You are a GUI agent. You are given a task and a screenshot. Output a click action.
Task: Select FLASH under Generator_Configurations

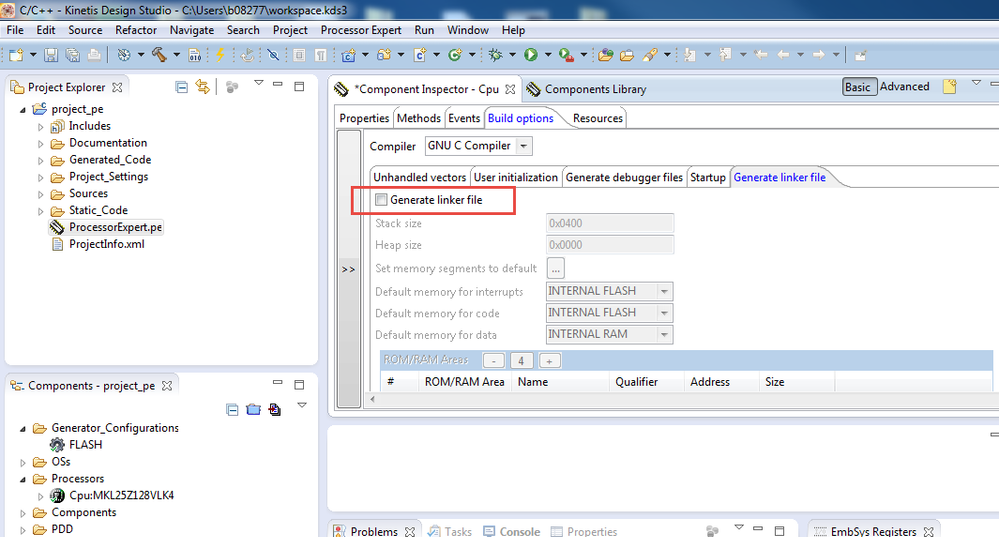[85, 445]
